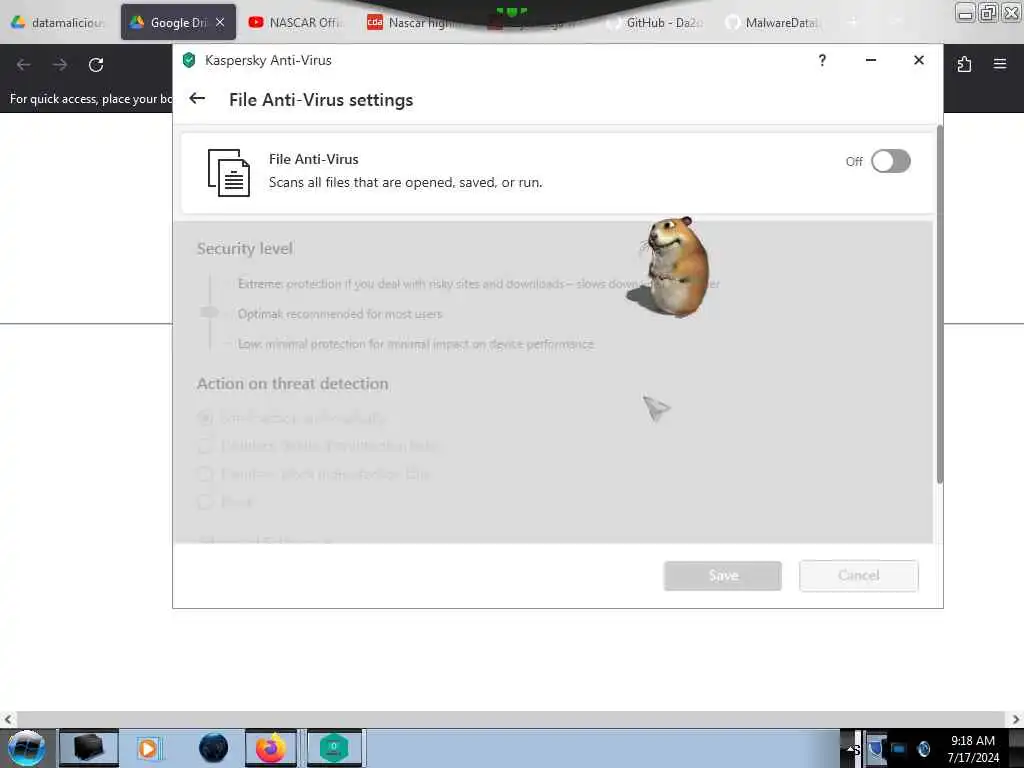
Task: Click the disabled Save button
Action: [x=722, y=575]
